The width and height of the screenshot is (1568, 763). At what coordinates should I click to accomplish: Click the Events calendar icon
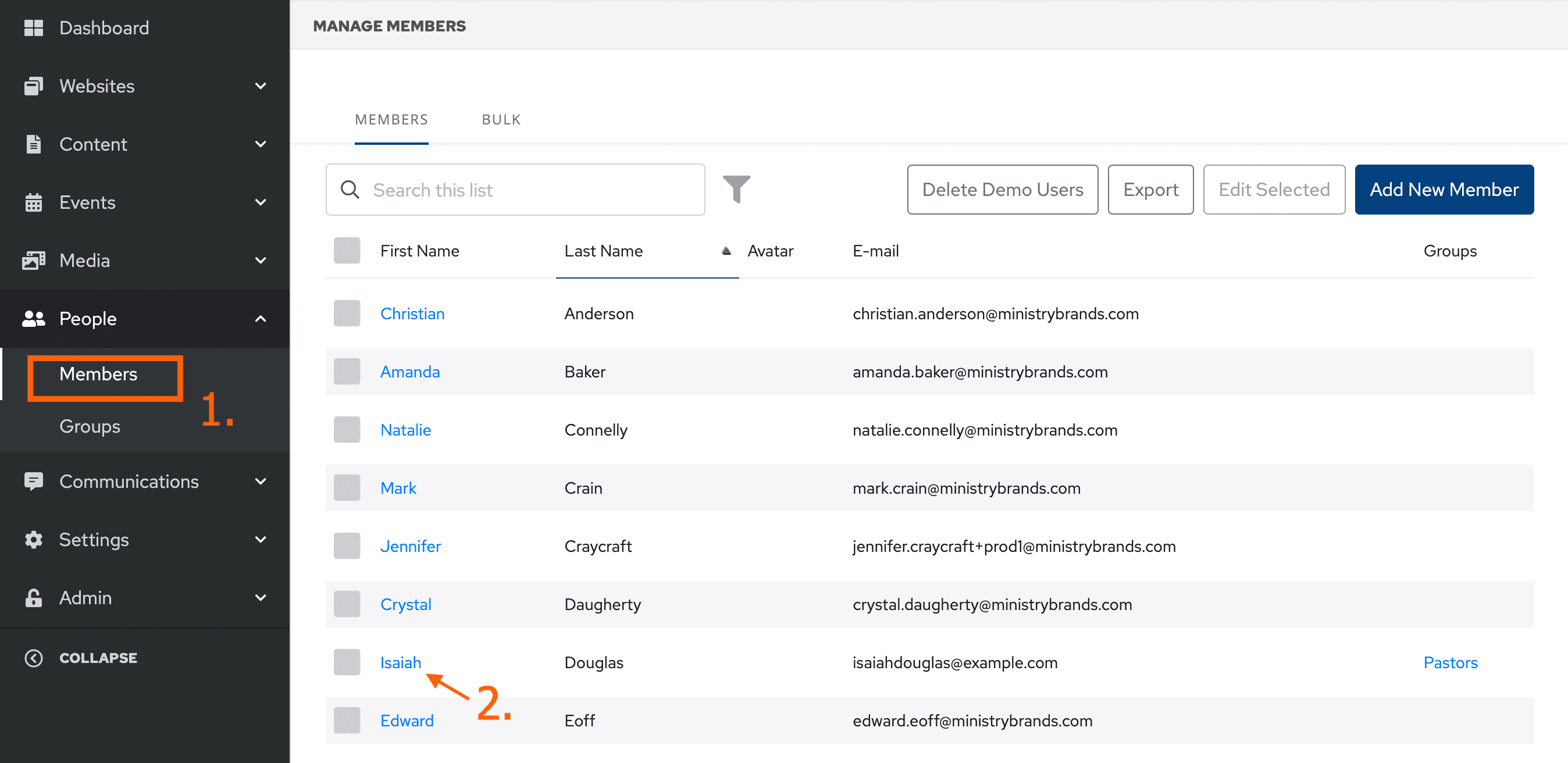34,202
